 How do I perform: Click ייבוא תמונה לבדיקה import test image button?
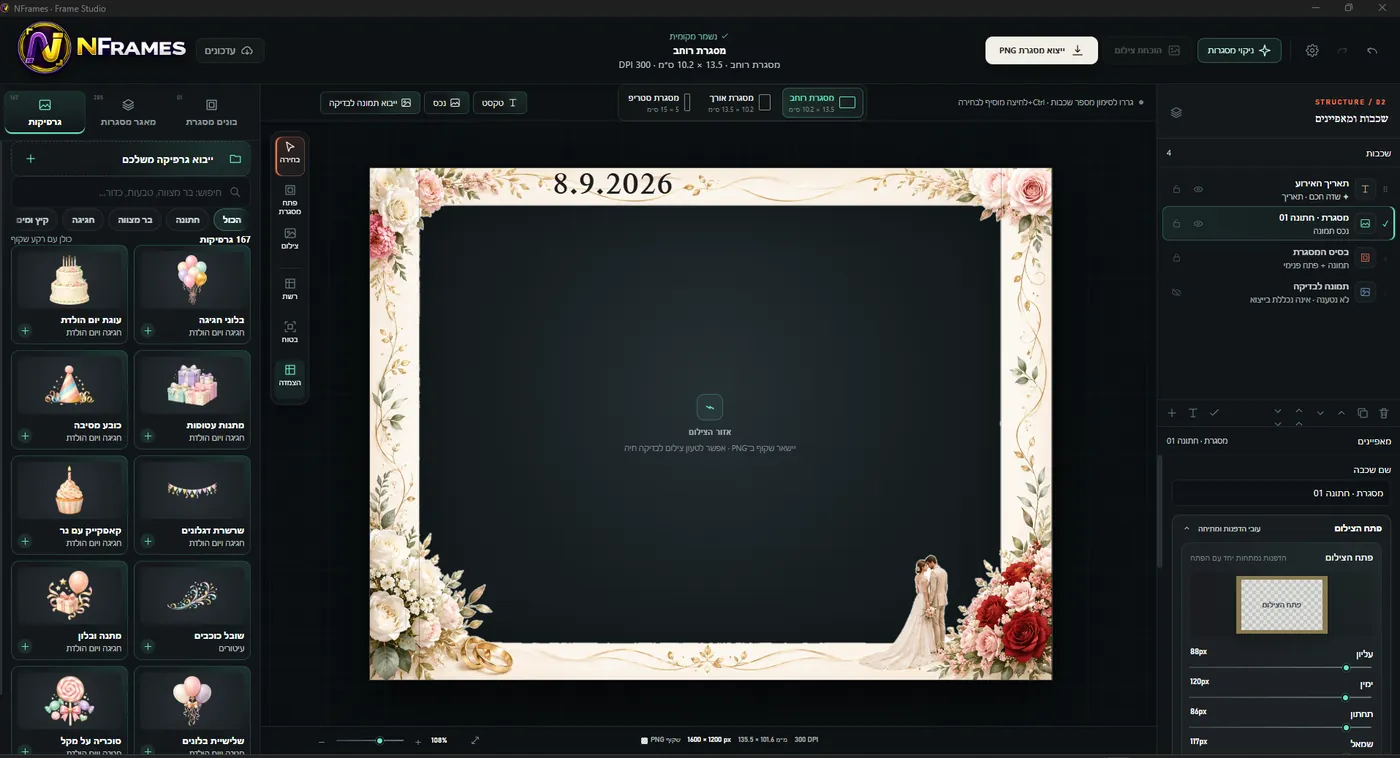(370, 102)
